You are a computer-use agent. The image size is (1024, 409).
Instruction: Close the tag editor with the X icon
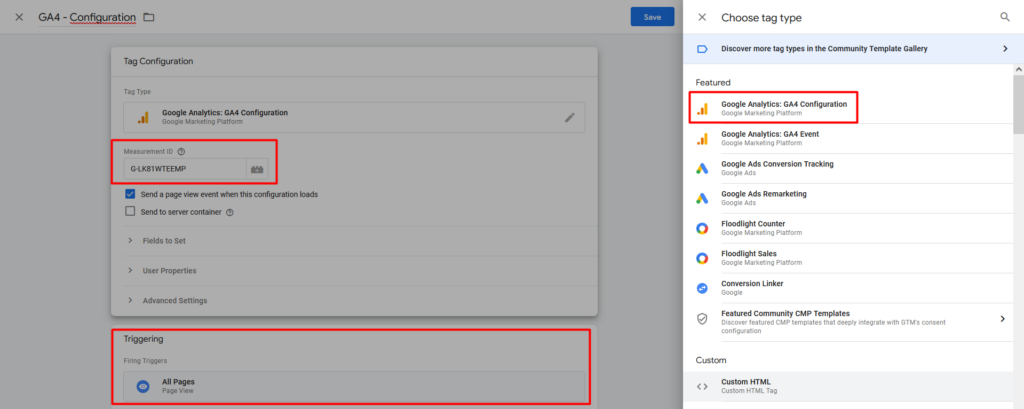point(19,17)
